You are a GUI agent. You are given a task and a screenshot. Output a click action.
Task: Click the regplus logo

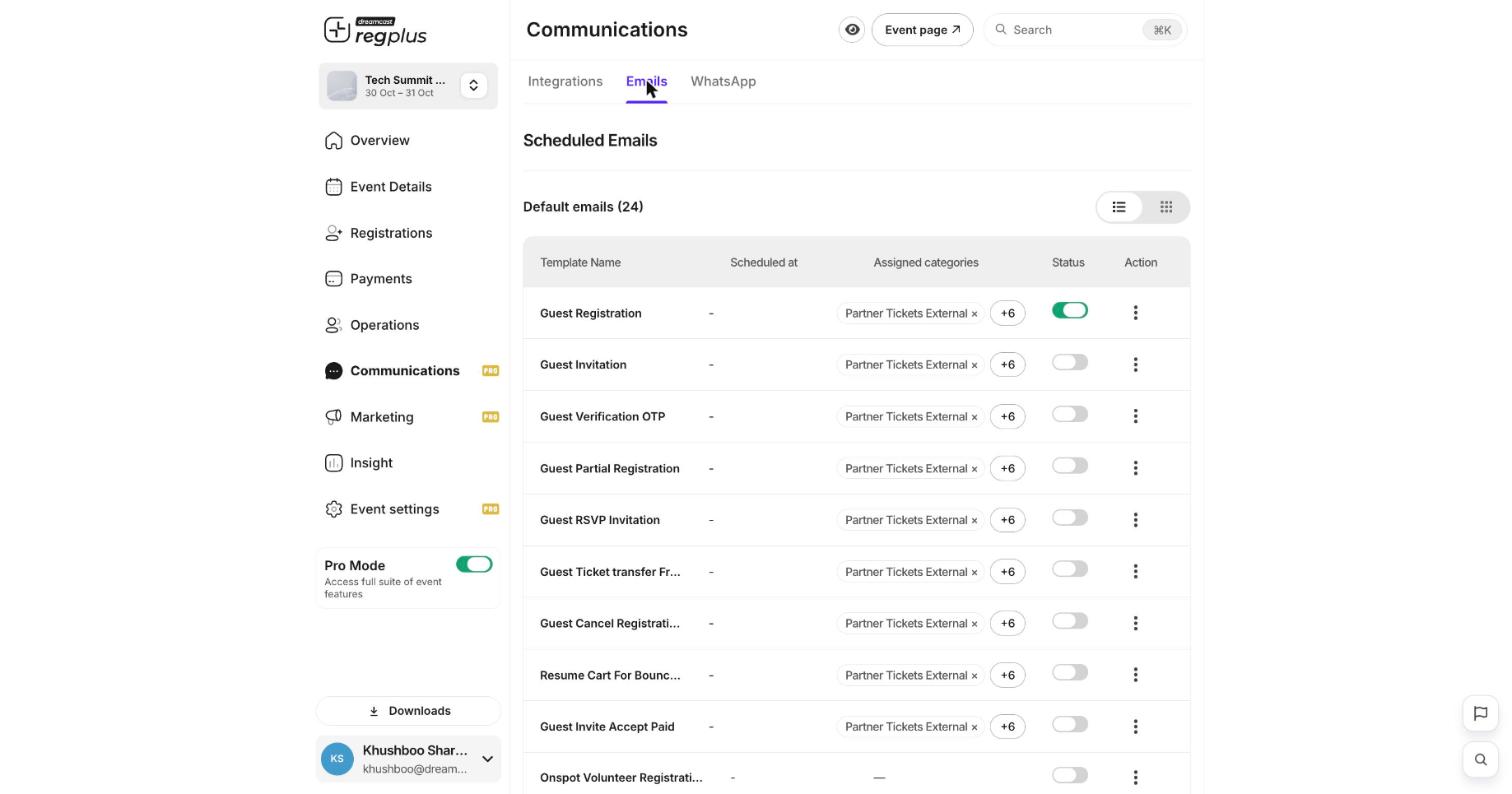[x=375, y=31]
